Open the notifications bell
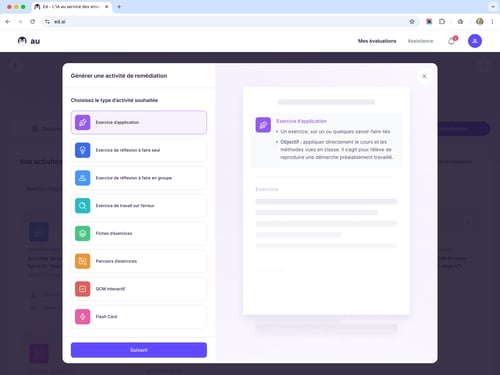Image resolution: width=500 pixels, height=375 pixels. coord(452,41)
